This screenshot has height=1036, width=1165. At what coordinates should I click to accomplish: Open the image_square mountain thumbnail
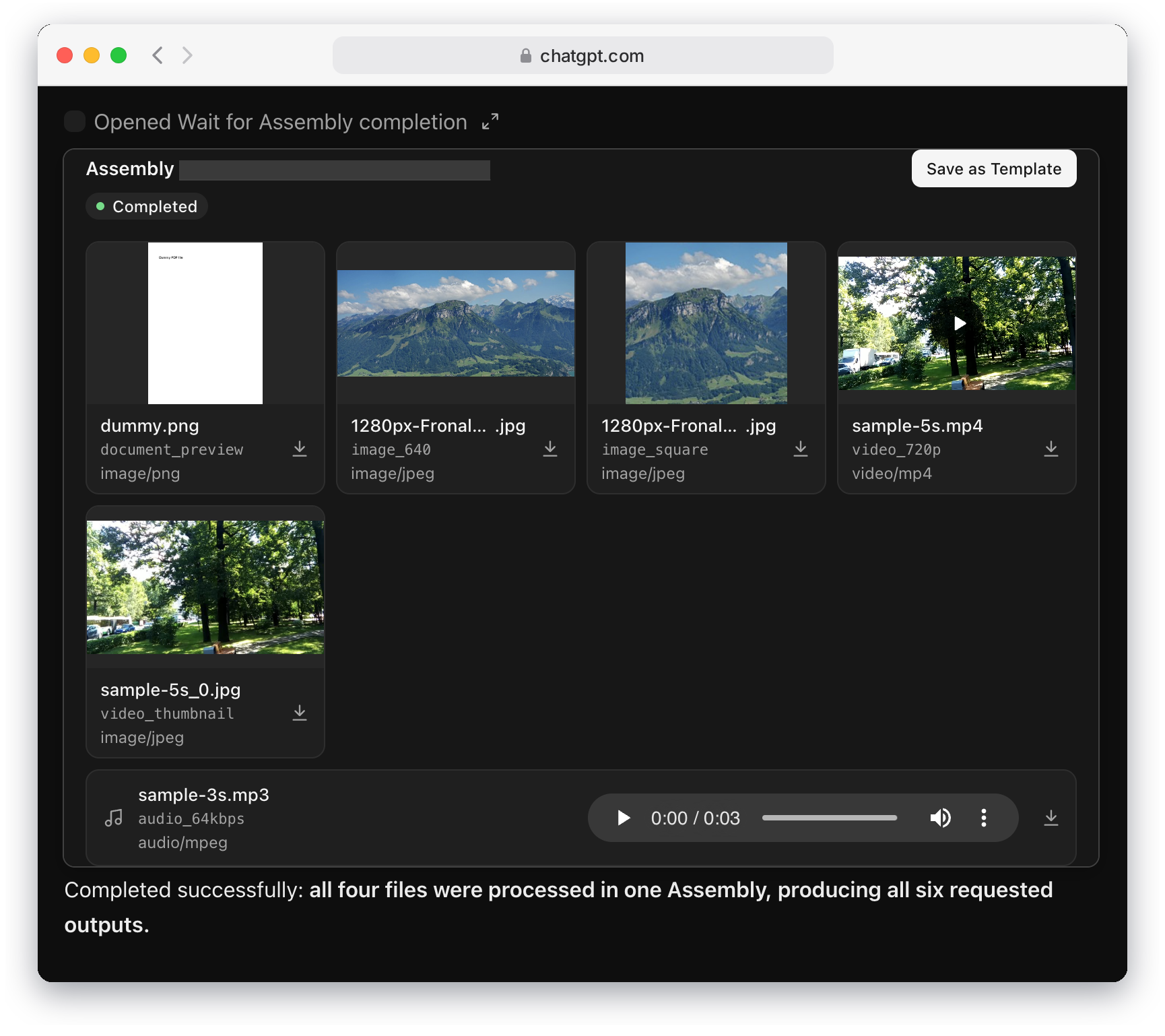(706, 323)
